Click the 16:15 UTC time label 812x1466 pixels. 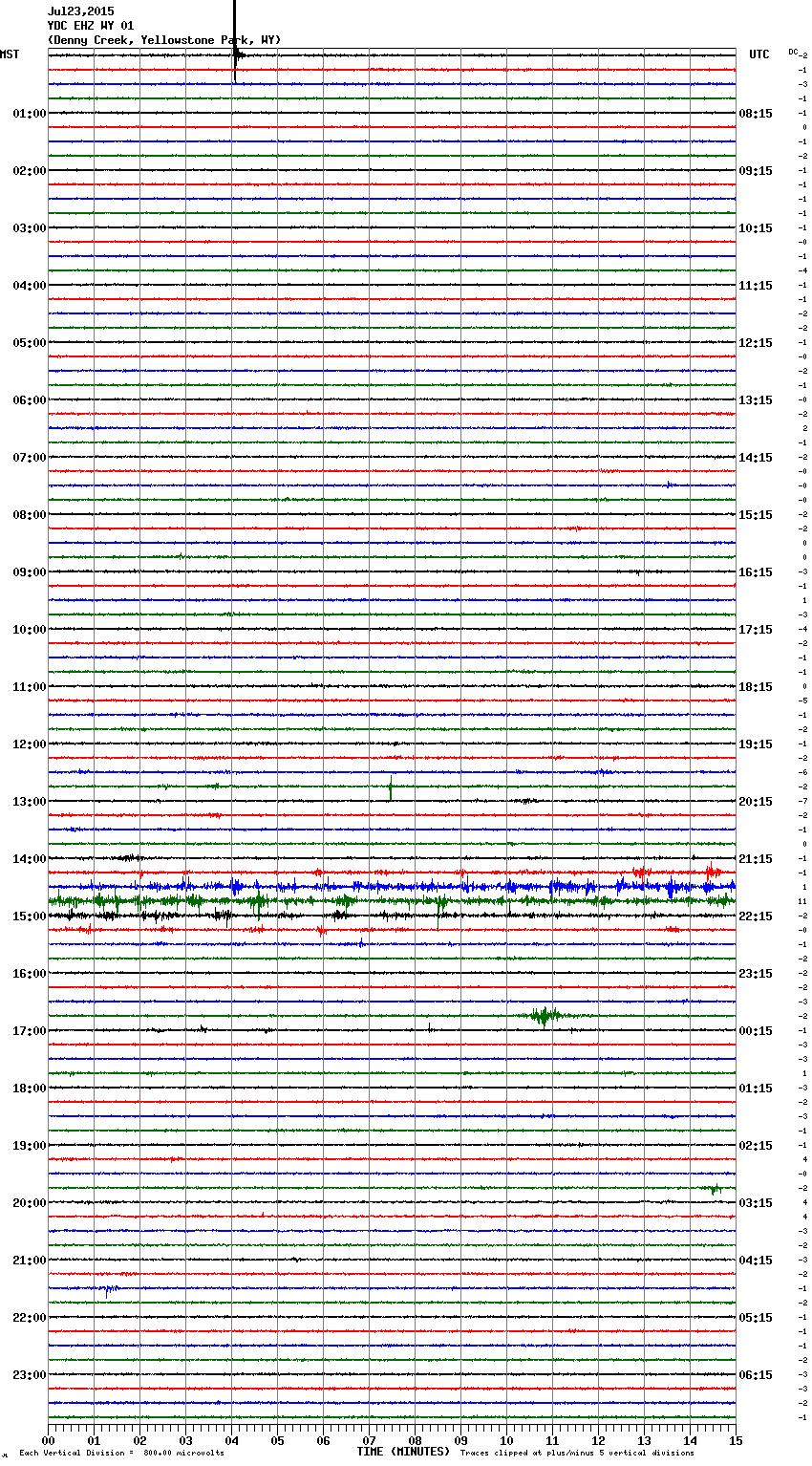[756, 572]
